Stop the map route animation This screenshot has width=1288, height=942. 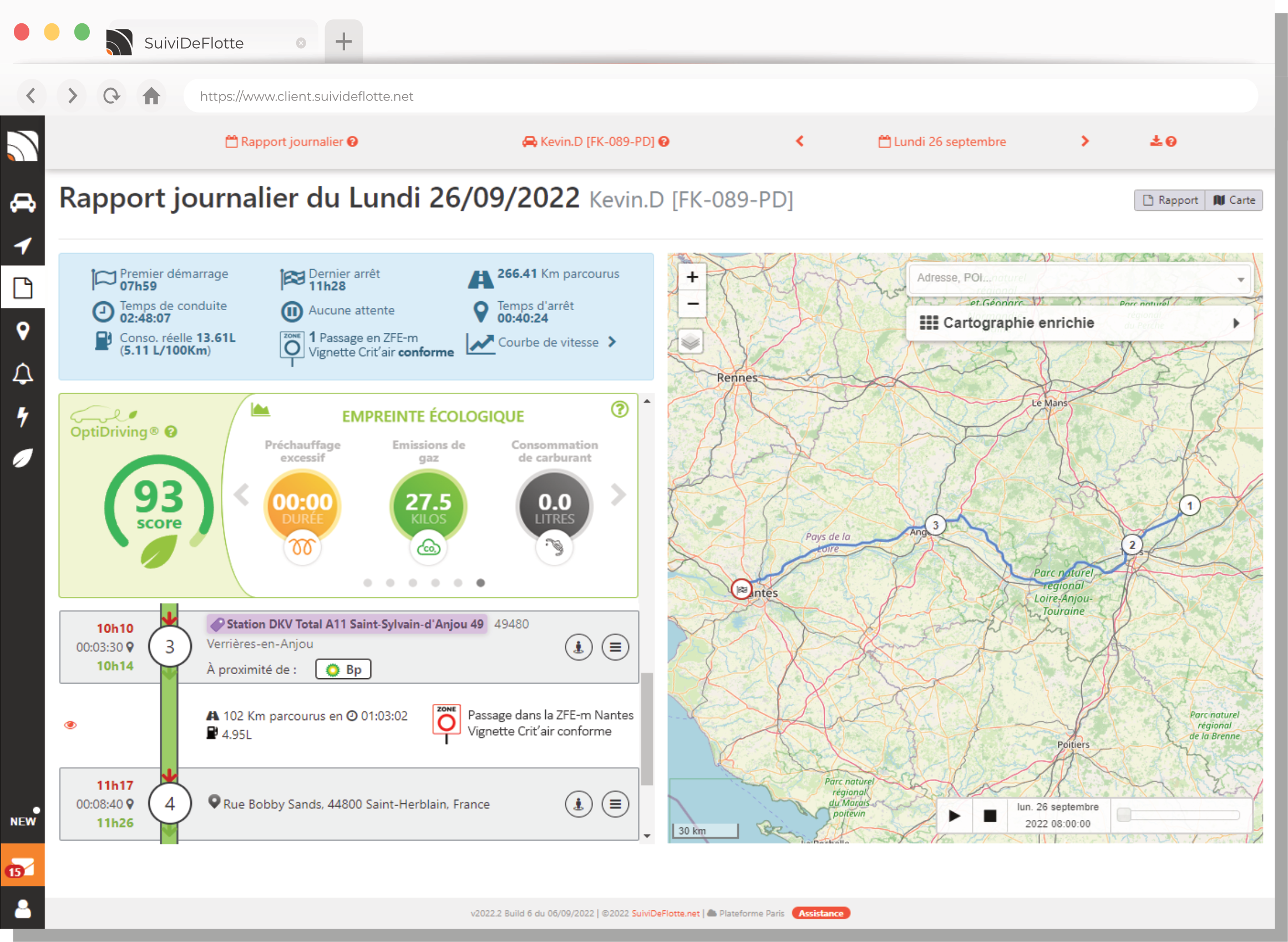tap(990, 816)
